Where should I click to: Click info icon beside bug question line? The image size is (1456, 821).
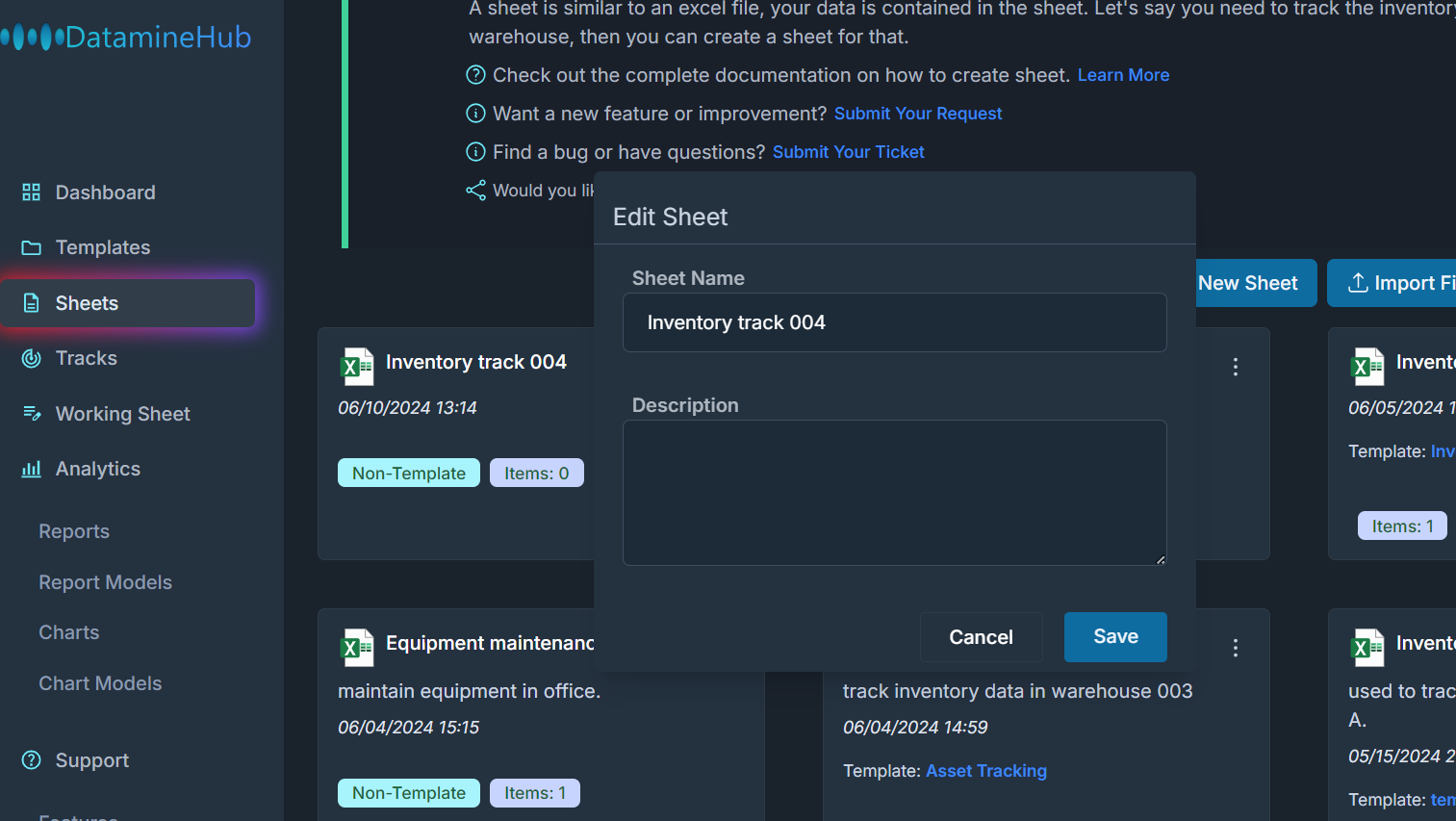[x=475, y=152]
